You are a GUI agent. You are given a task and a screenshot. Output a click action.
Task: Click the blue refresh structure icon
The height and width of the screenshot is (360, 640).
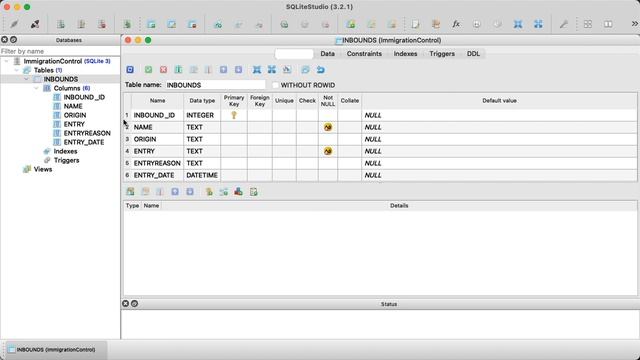[130, 70]
